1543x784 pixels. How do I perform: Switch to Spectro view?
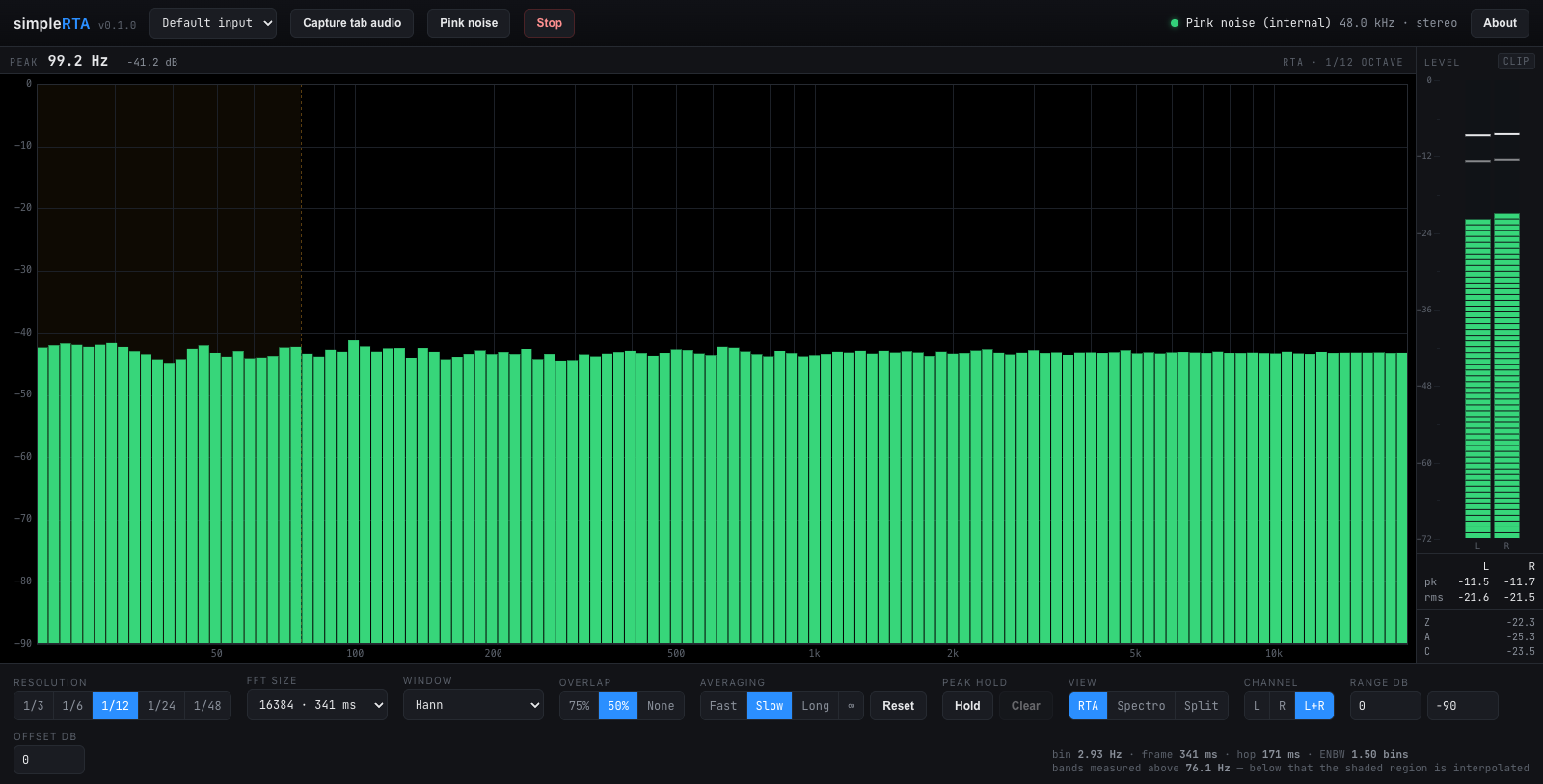pyautogui.click(x=1141, y=706)
